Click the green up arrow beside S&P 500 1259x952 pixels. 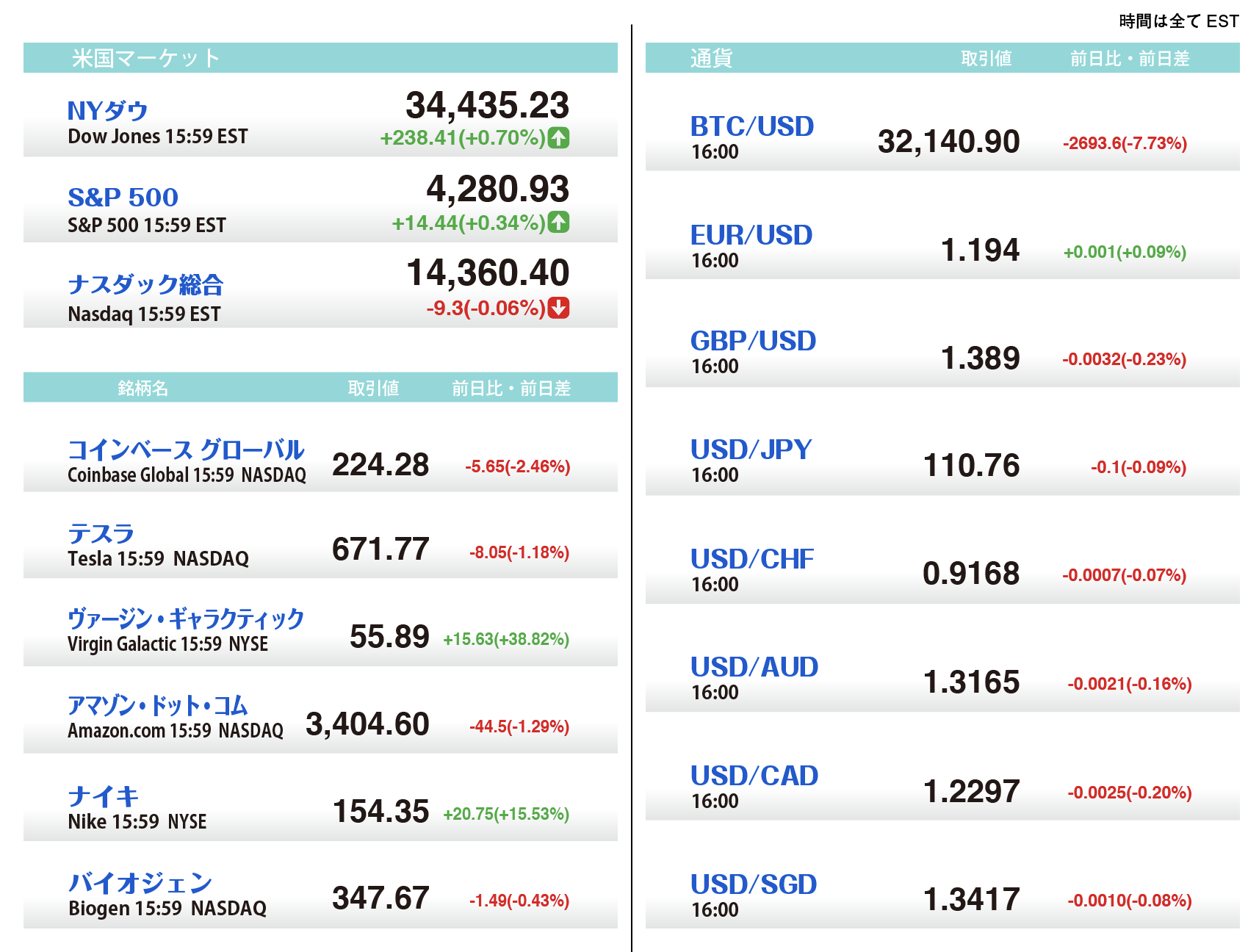coord(559,222)
